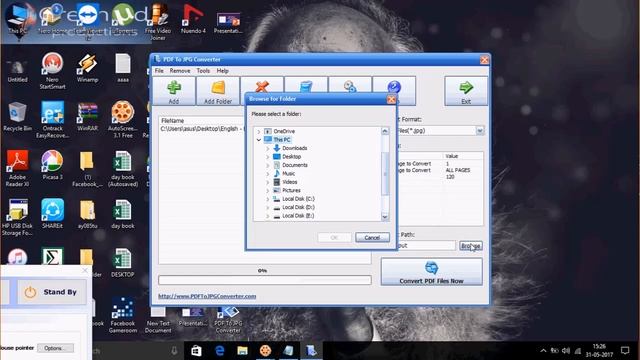Open the output format dropdown
This screenshot has height=360, width=640.
pyautogui.click(x=480, y=131)
